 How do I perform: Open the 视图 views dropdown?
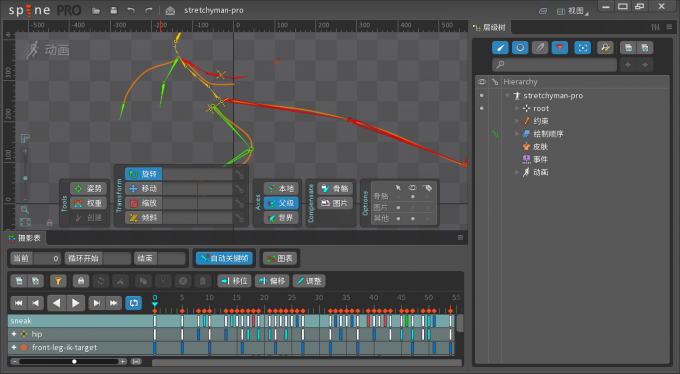pyautogui.click(x=573, y=11)
